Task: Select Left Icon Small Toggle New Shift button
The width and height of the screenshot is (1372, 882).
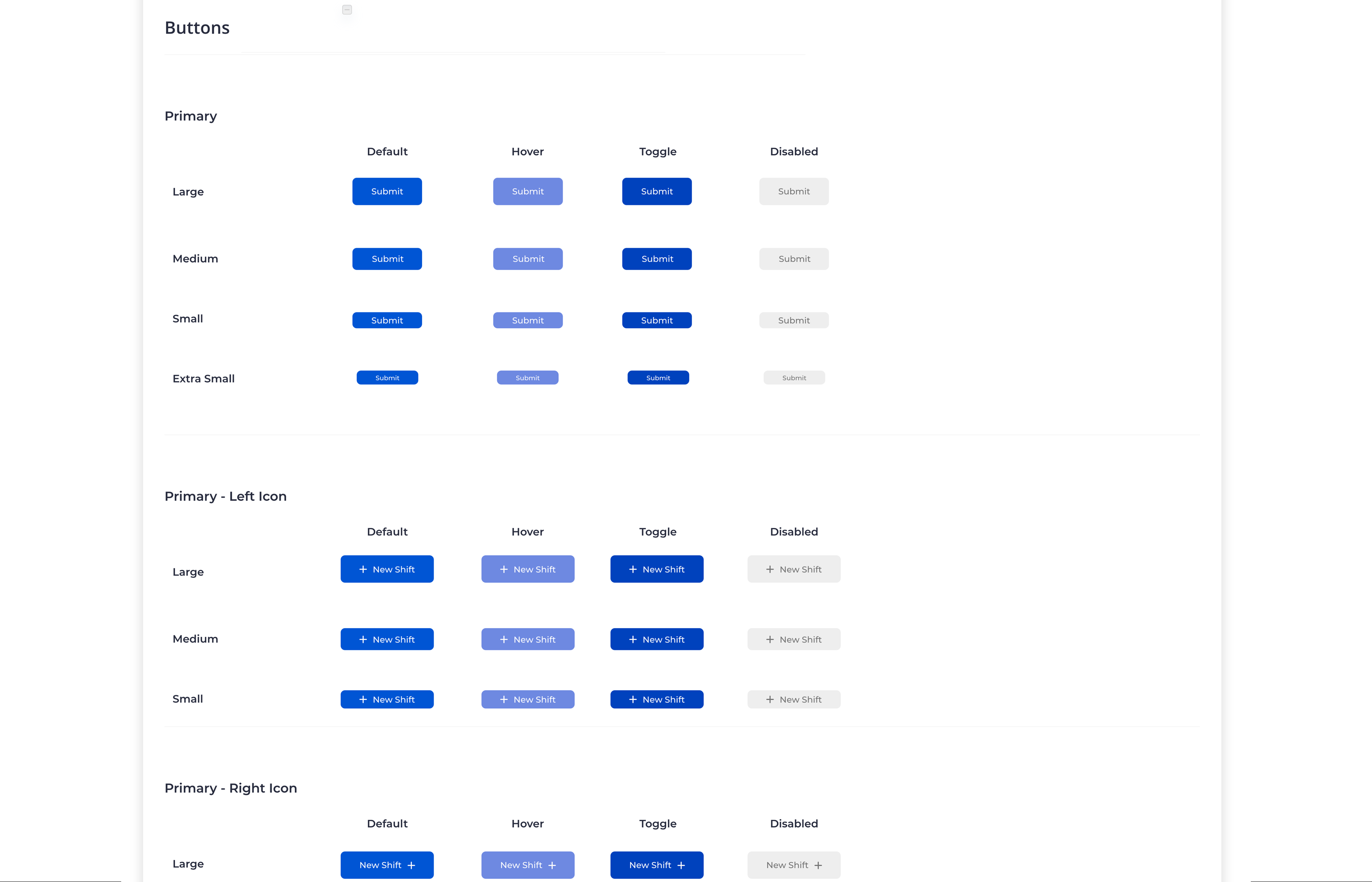Action: 657,699
